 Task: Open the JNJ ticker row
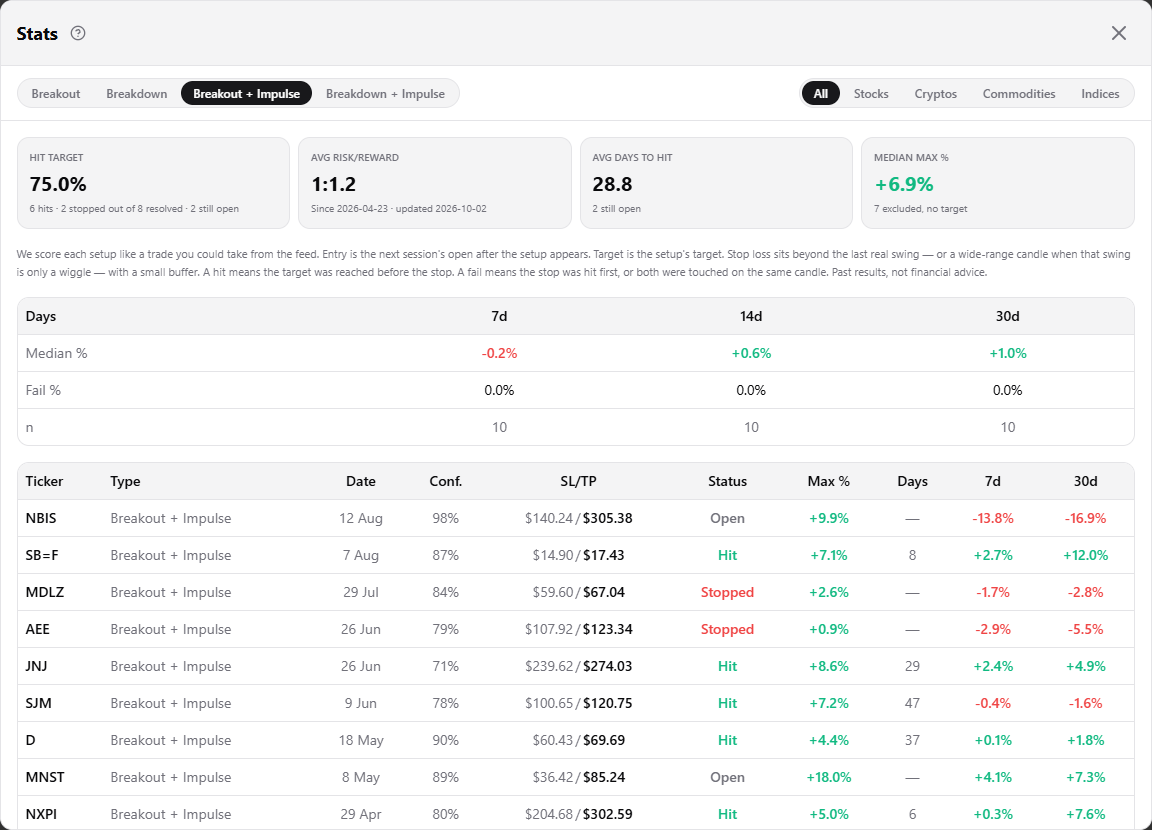[575, 666]
